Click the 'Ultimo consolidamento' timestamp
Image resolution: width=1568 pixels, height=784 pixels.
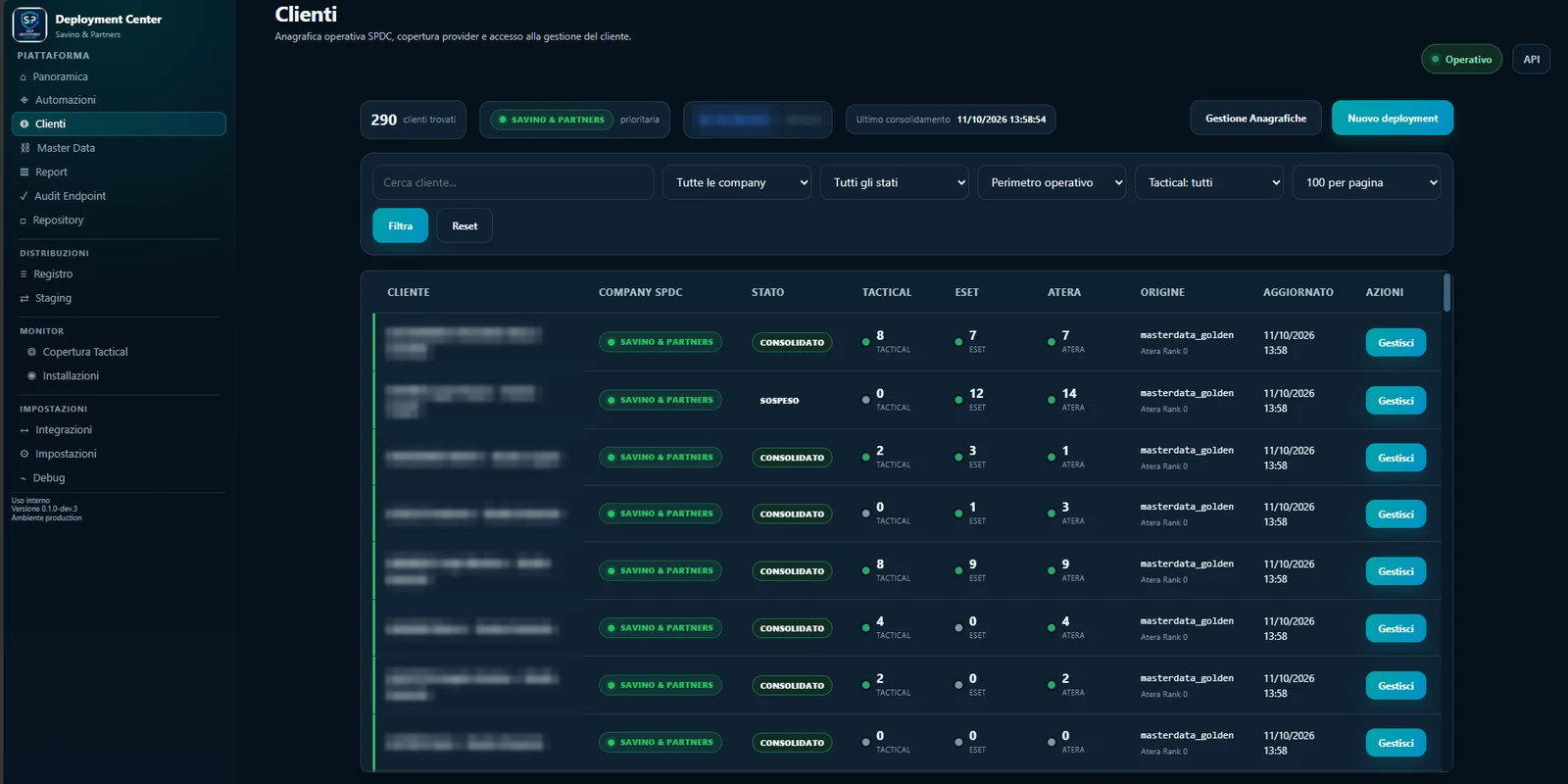951,120
